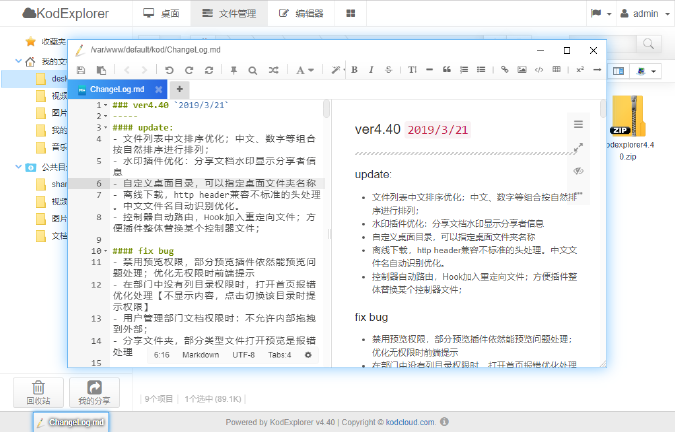Image resolution: width=676 pixels, height=432 pixels.
Task: Click the save file icon in editor toolbar
Action: pos(78,70)
